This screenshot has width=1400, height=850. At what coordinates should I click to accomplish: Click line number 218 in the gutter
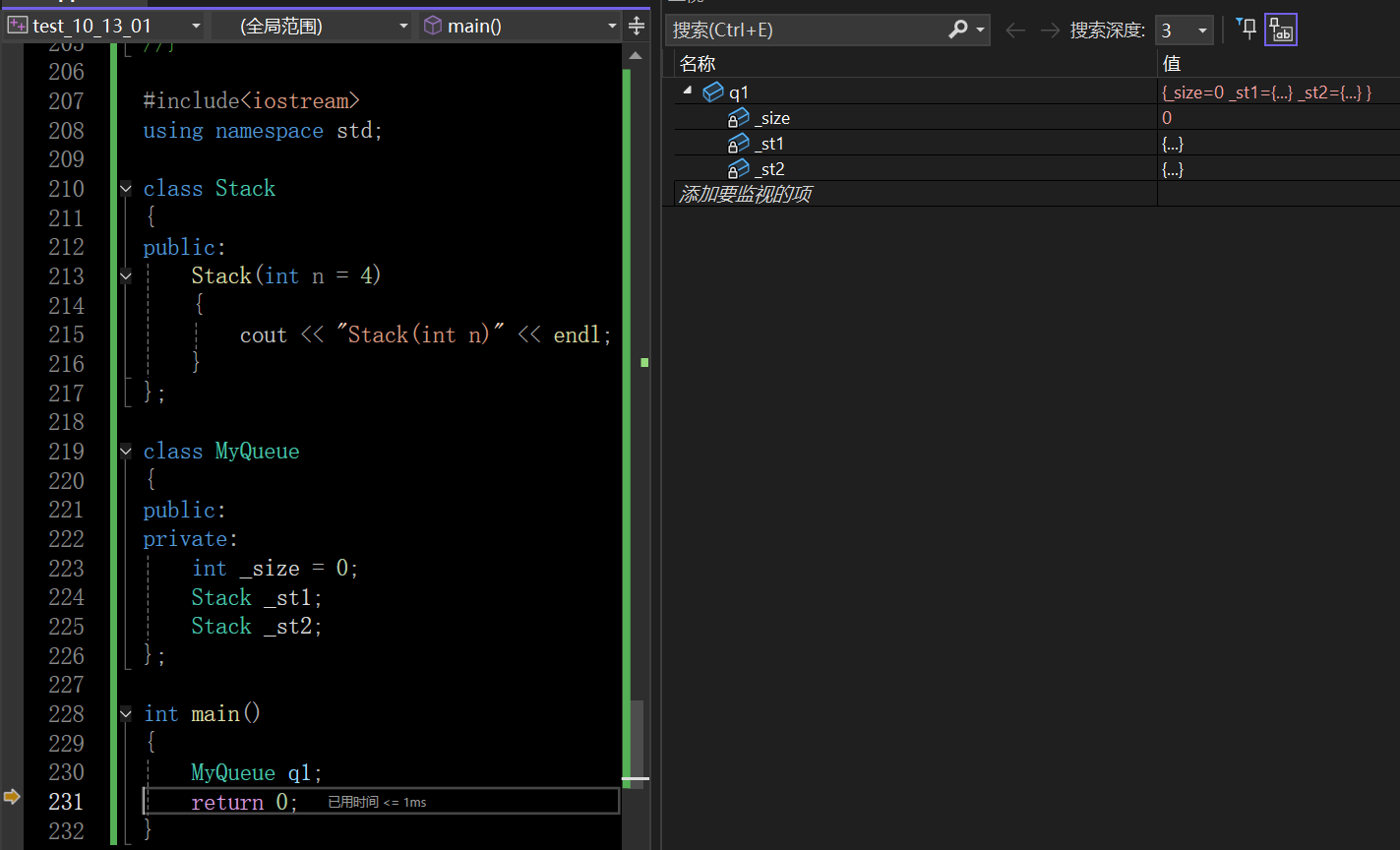(67, 422)
